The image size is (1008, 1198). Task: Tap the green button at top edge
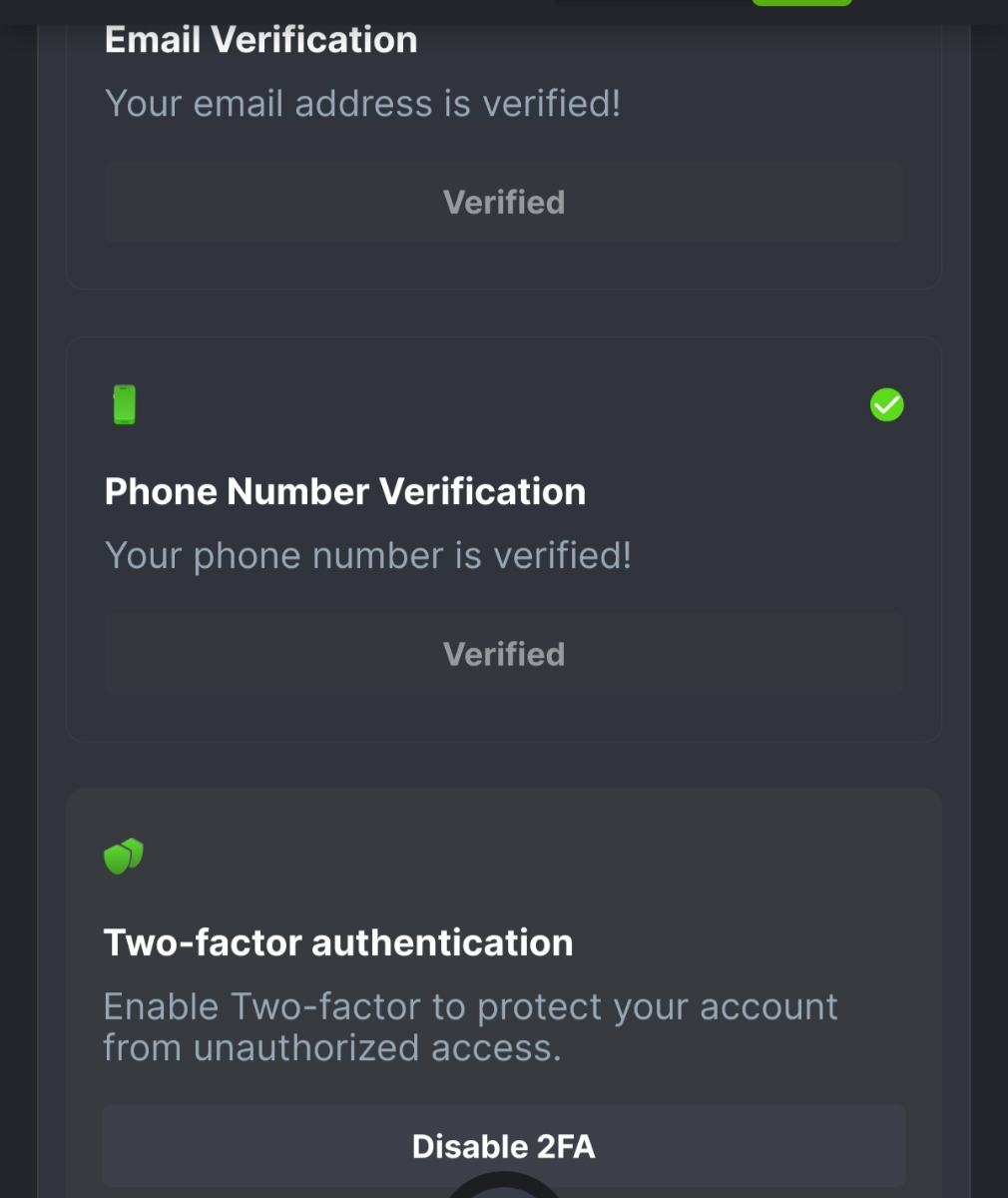point(801,3)
